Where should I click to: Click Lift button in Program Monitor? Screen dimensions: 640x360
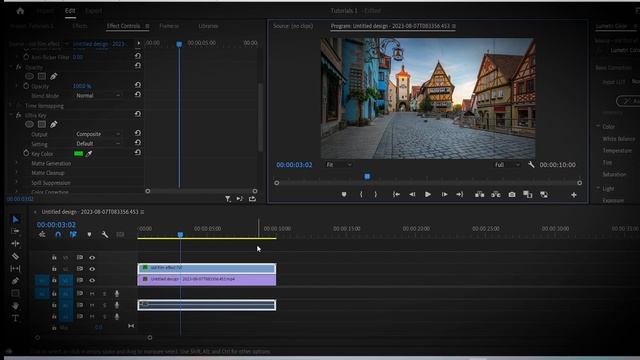[480, 195]
